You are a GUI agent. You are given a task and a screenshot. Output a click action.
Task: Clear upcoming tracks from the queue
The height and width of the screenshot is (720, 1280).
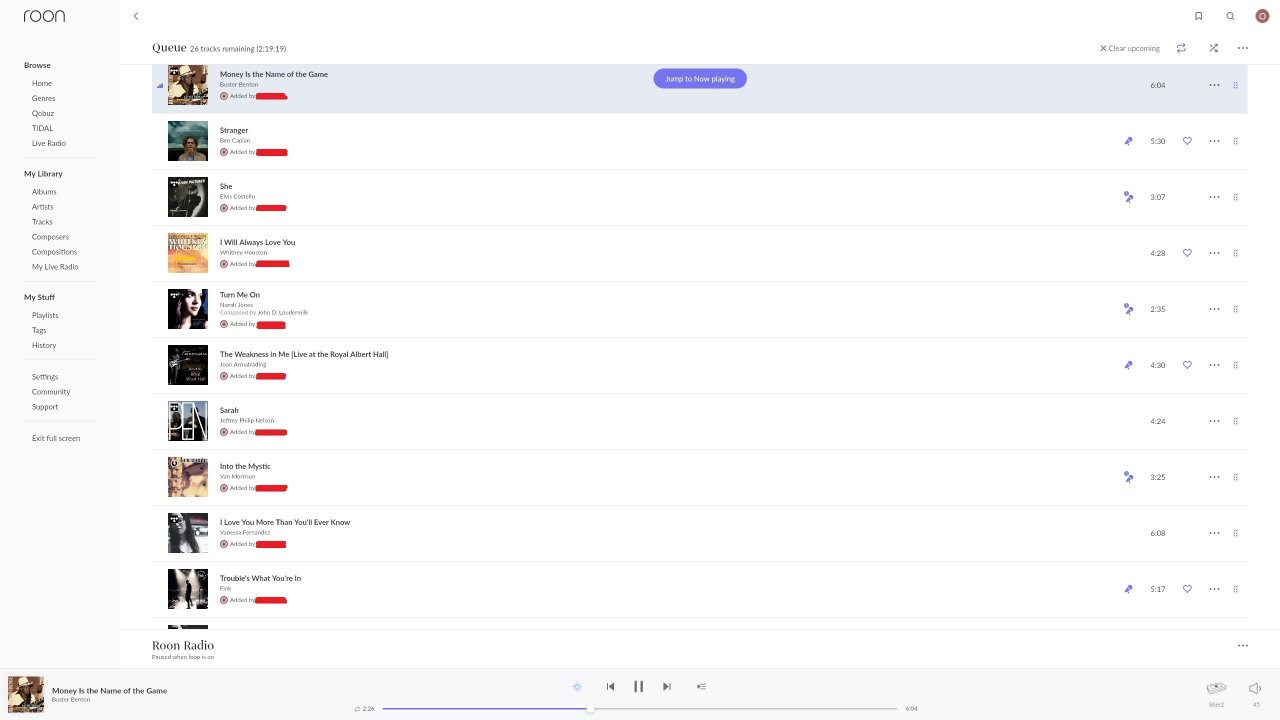click(1130, 48)
